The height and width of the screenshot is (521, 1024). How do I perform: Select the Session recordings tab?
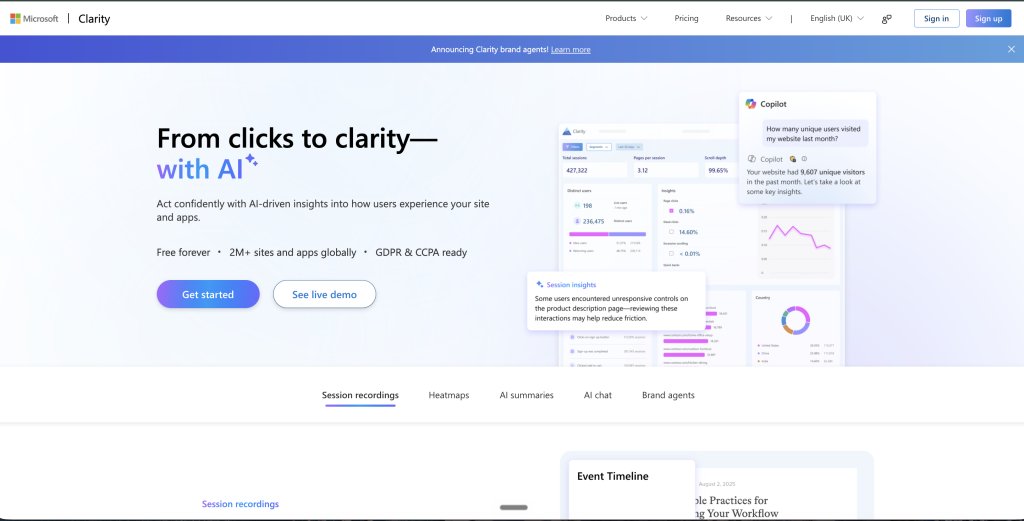pos(360,395)
